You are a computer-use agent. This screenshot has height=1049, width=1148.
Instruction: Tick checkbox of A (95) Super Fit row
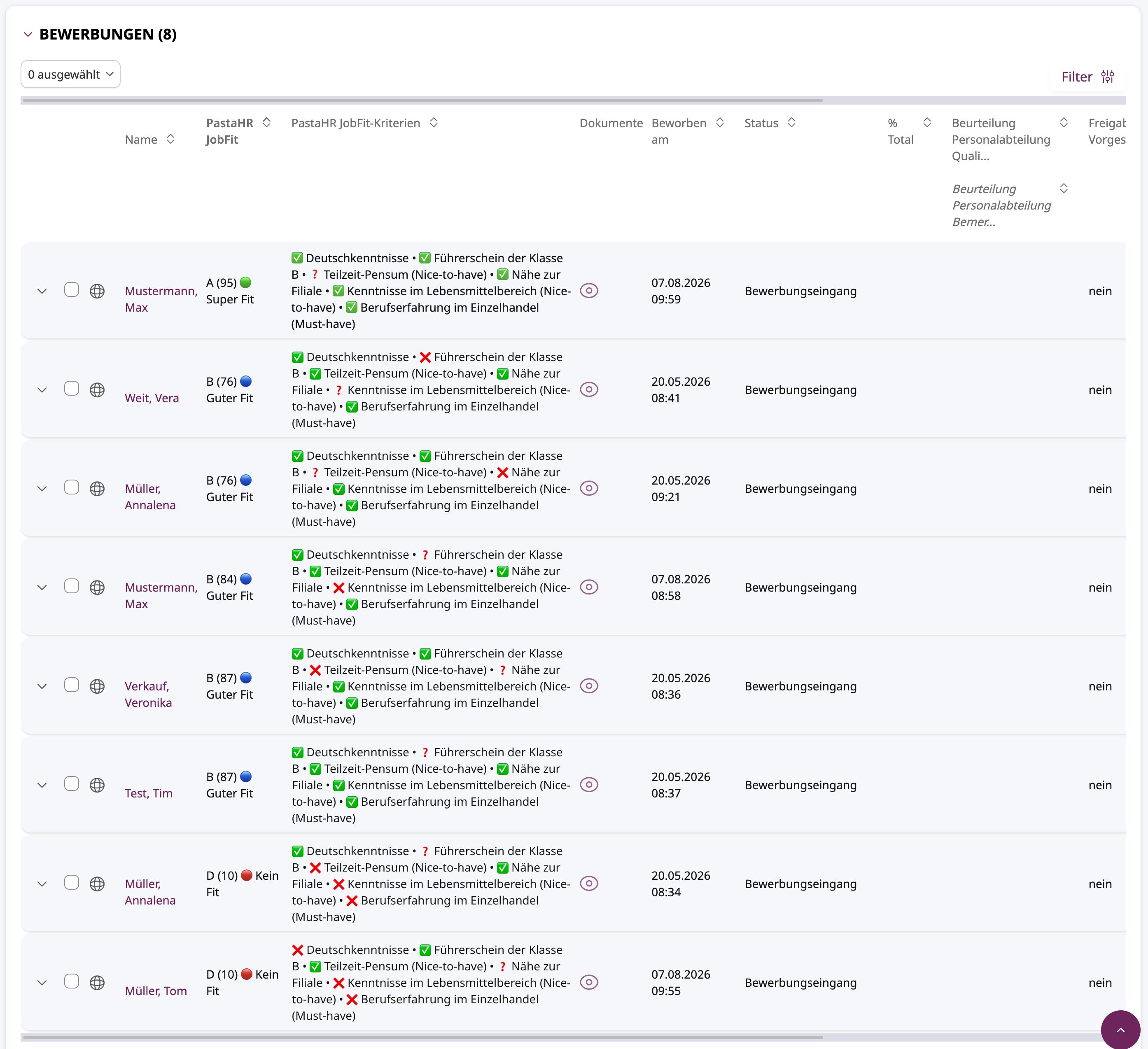[x=72, y=289]
